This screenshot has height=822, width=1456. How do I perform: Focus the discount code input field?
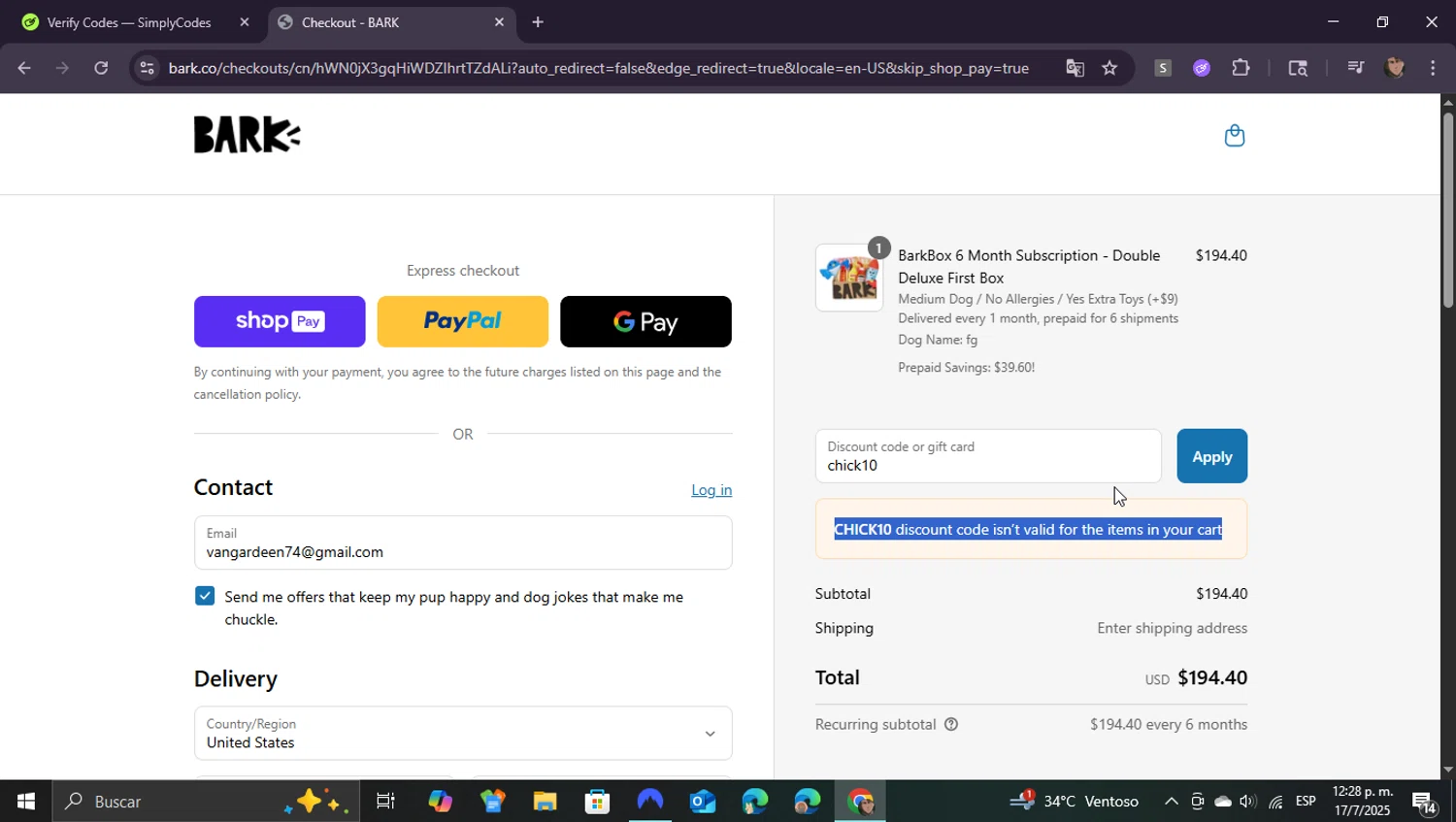[x=988, y=456]
